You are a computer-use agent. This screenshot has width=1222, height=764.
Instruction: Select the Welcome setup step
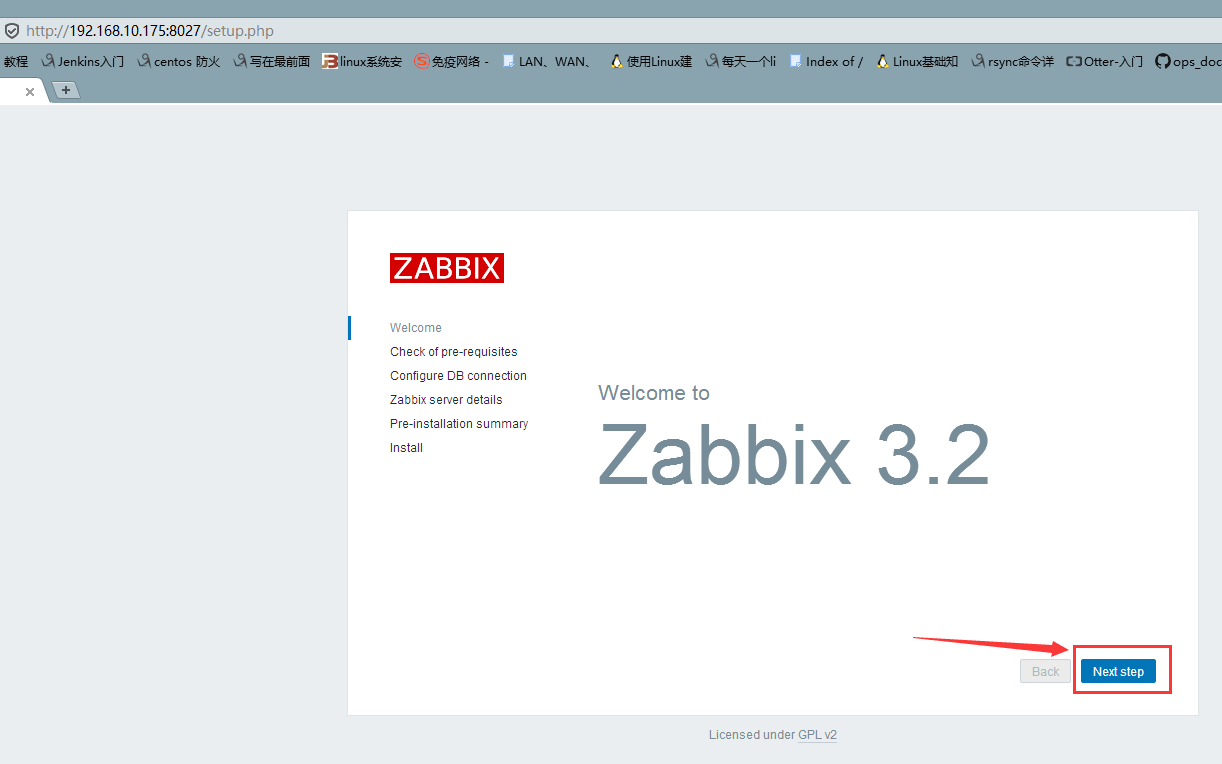(x=416, y=328)
